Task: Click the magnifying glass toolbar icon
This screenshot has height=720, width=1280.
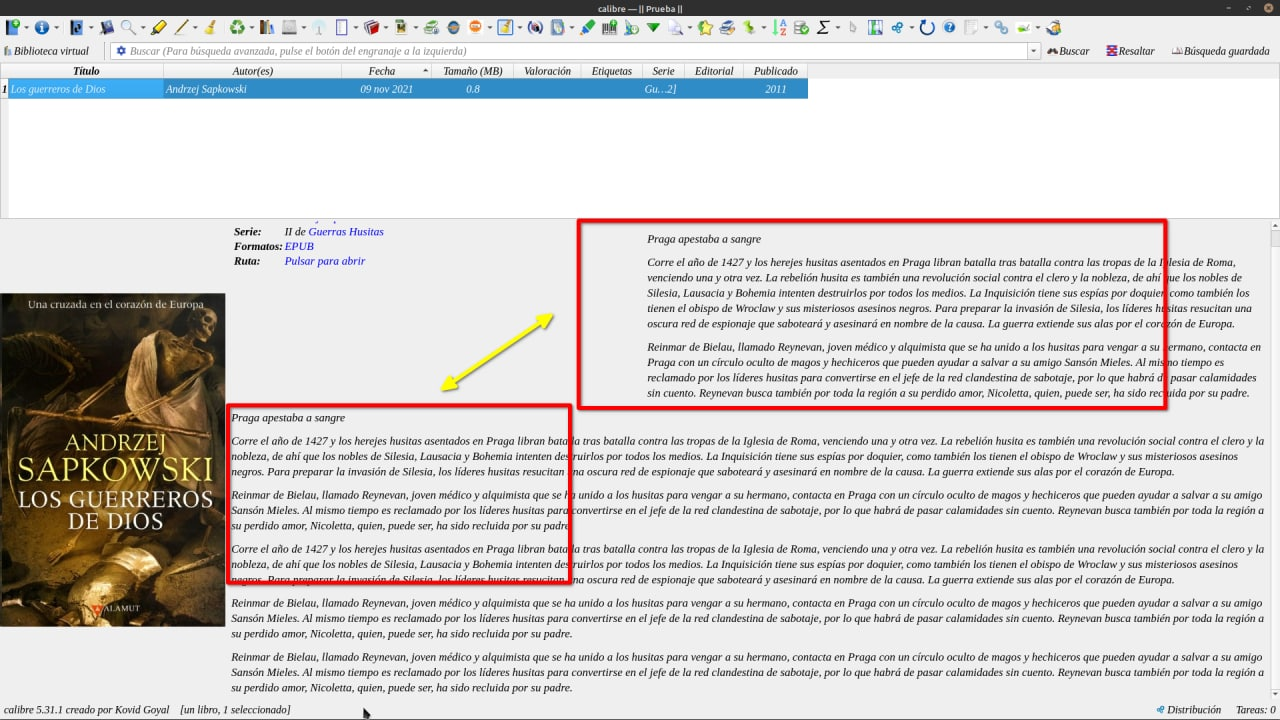Action: tap(128, 28)
